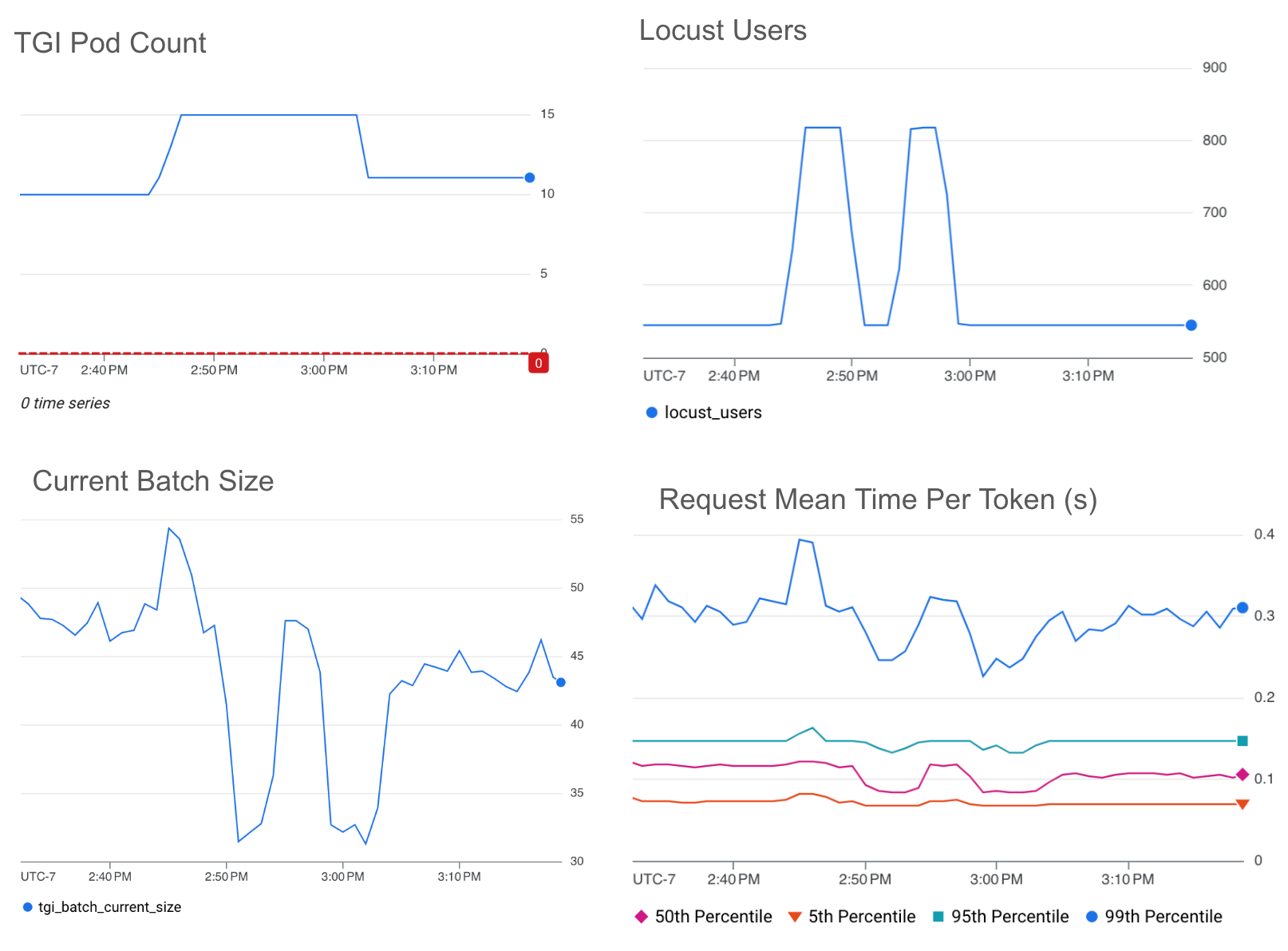Click the 95th Percentile teal square swatch

938,917
